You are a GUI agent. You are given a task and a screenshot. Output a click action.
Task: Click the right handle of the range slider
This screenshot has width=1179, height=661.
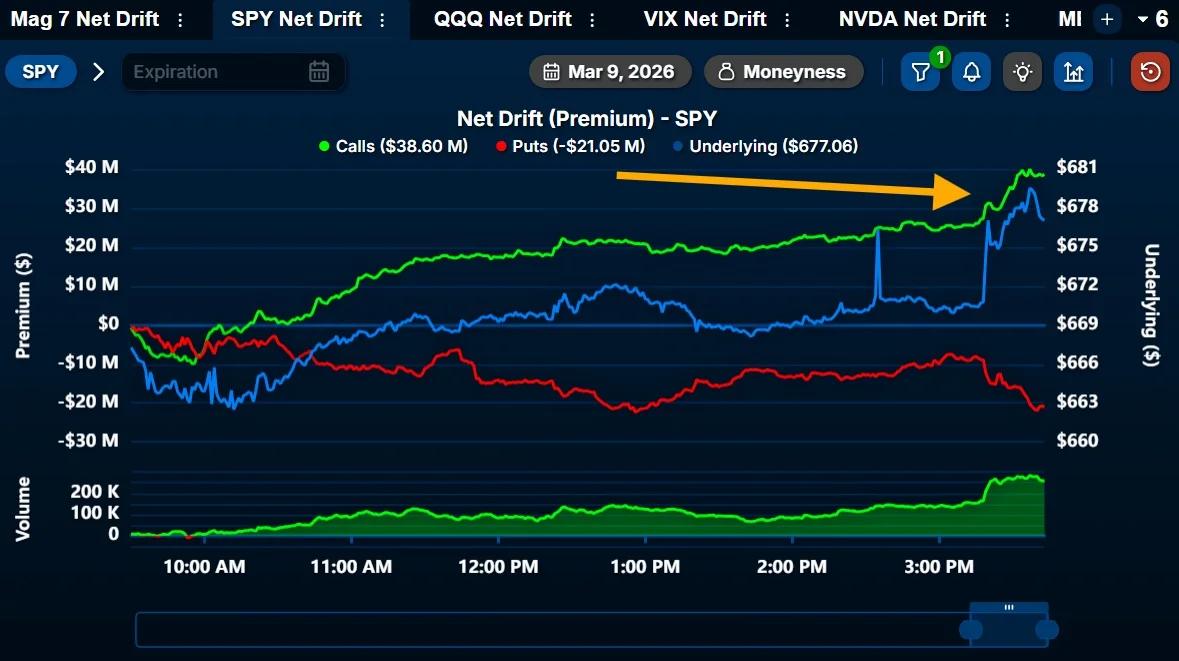pos(1046,630)
